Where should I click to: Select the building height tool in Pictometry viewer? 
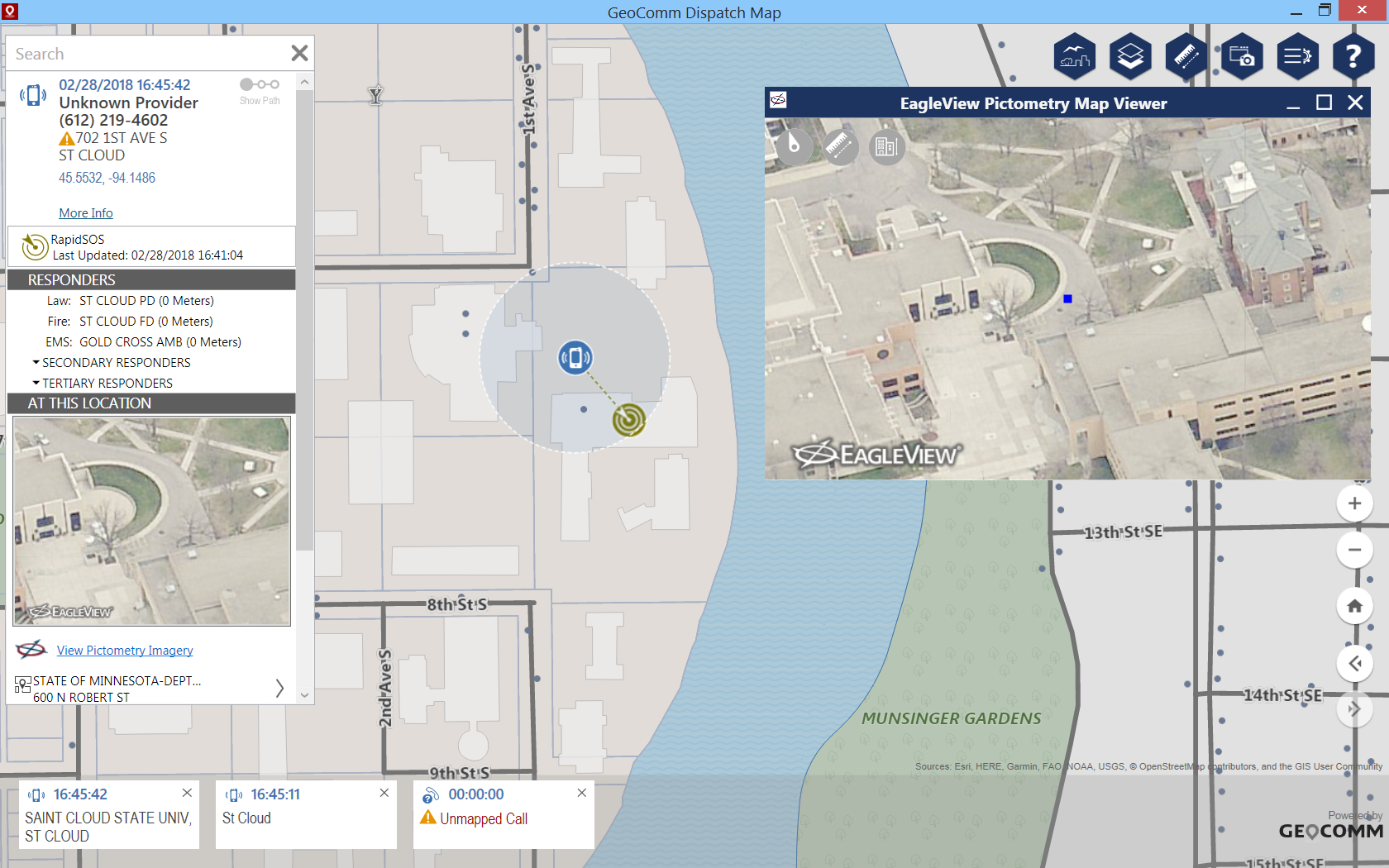click(x=886, y=146)
